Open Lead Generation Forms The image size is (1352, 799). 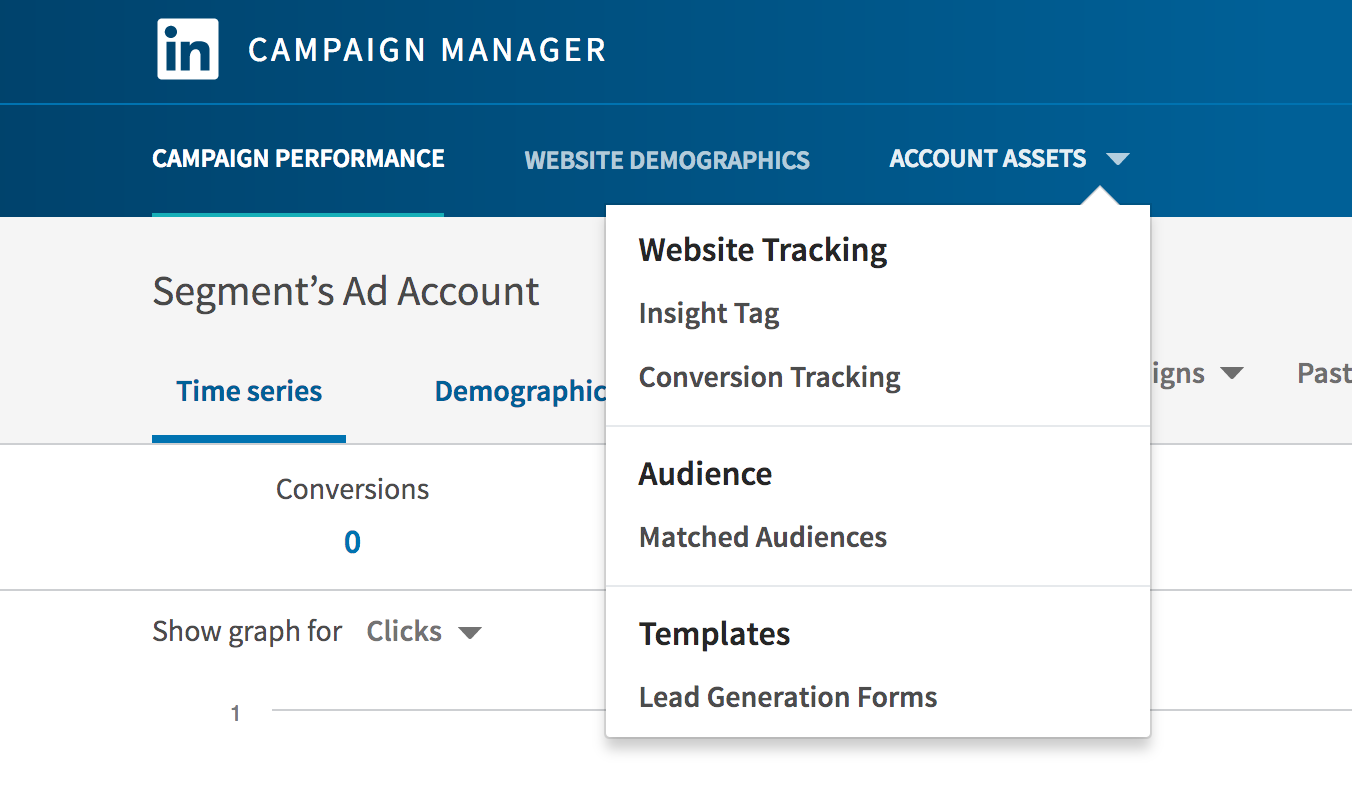click(x=787, y=697)
